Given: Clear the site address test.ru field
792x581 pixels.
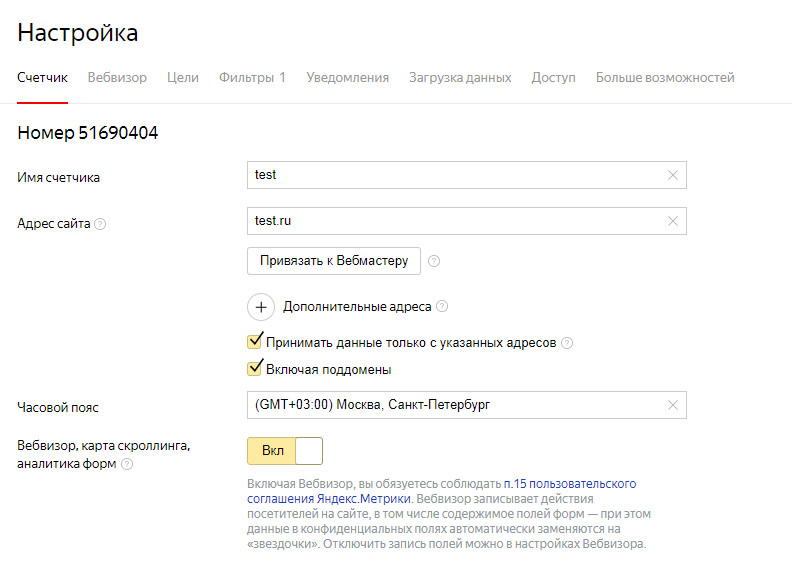Looking at the screenshot, I should coord(673,221).
